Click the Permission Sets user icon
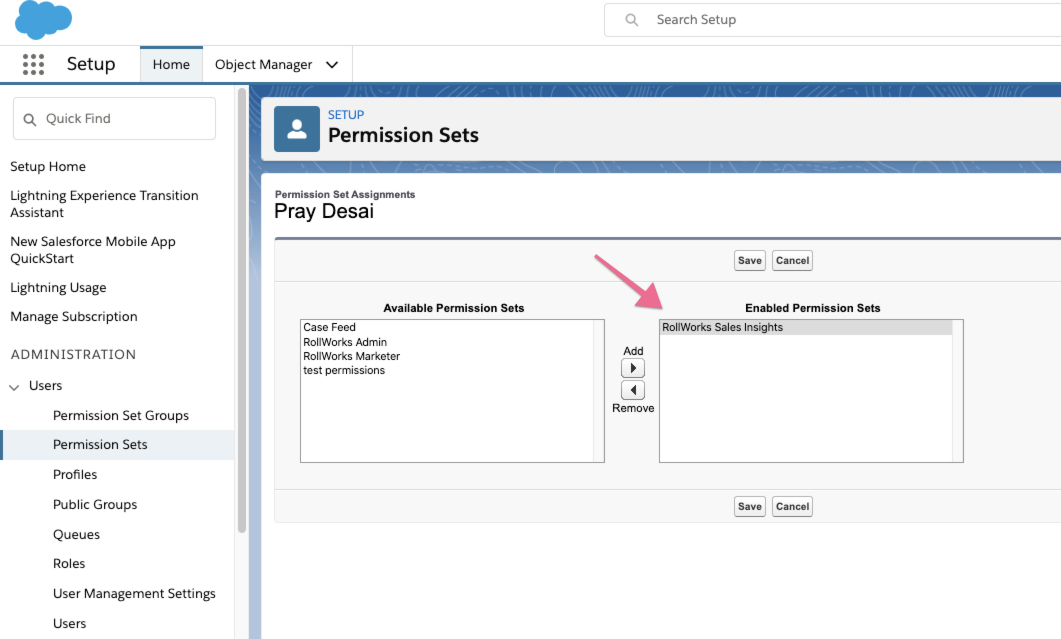Image resolution: width=1061 pixels, height=639 pixels. click(296, 129)
